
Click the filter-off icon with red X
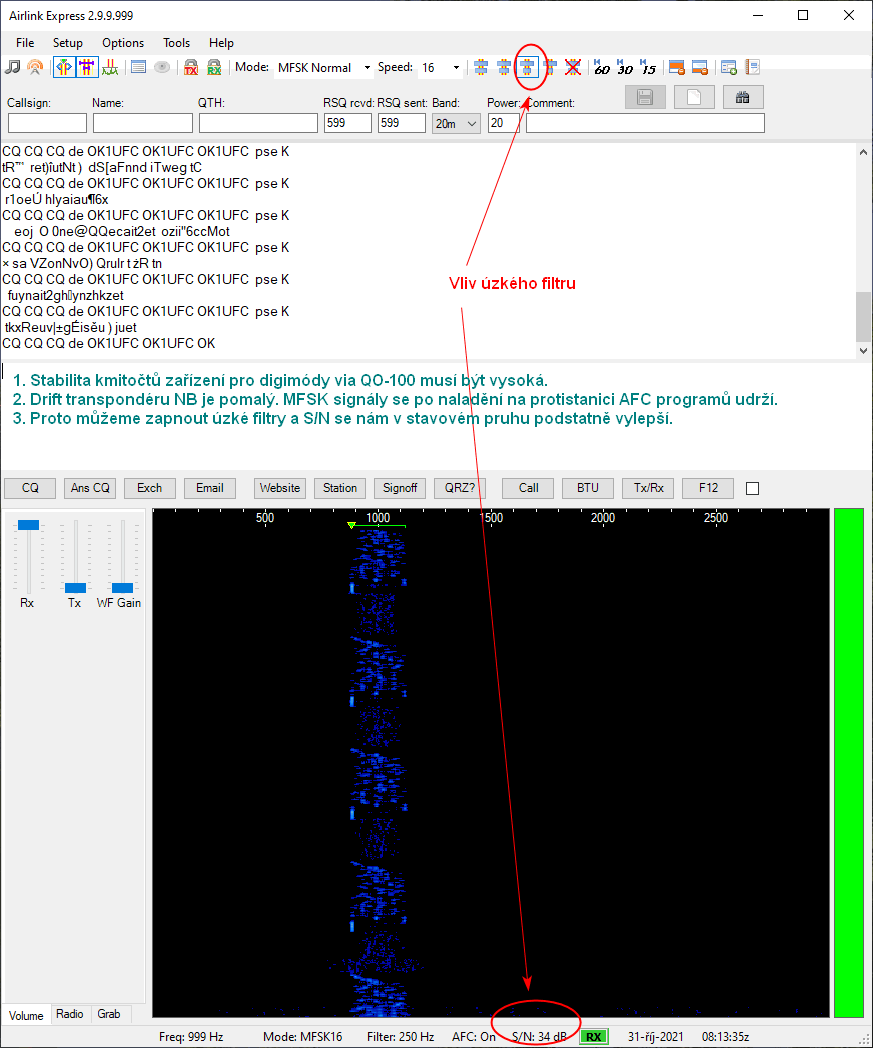[x=573, y=68]
